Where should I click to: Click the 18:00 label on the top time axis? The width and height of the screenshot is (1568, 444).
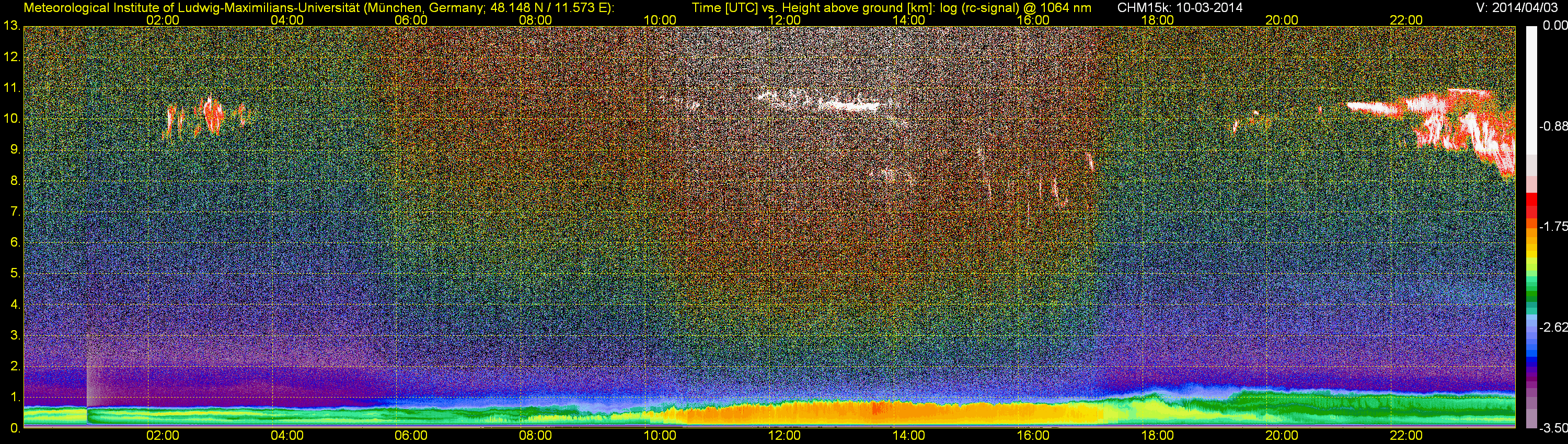click(1157, 20)
